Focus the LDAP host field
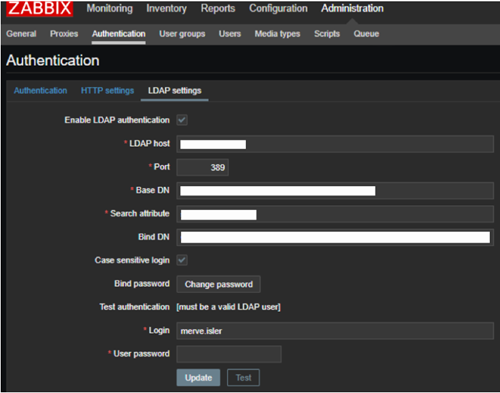Image resolution: width=500 pixels, height=393 pixels. pyautogui.click(x=335, y=144)
